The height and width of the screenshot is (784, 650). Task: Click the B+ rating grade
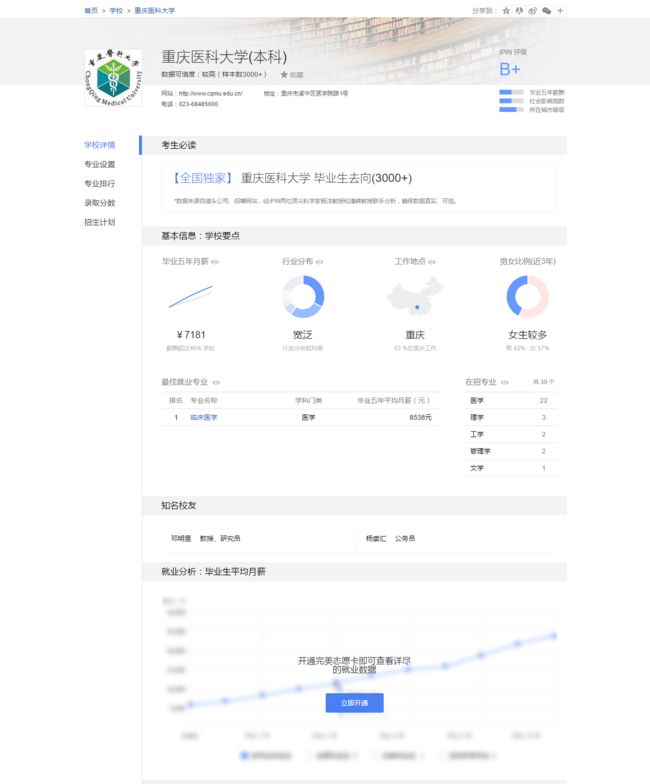point(510,69)
